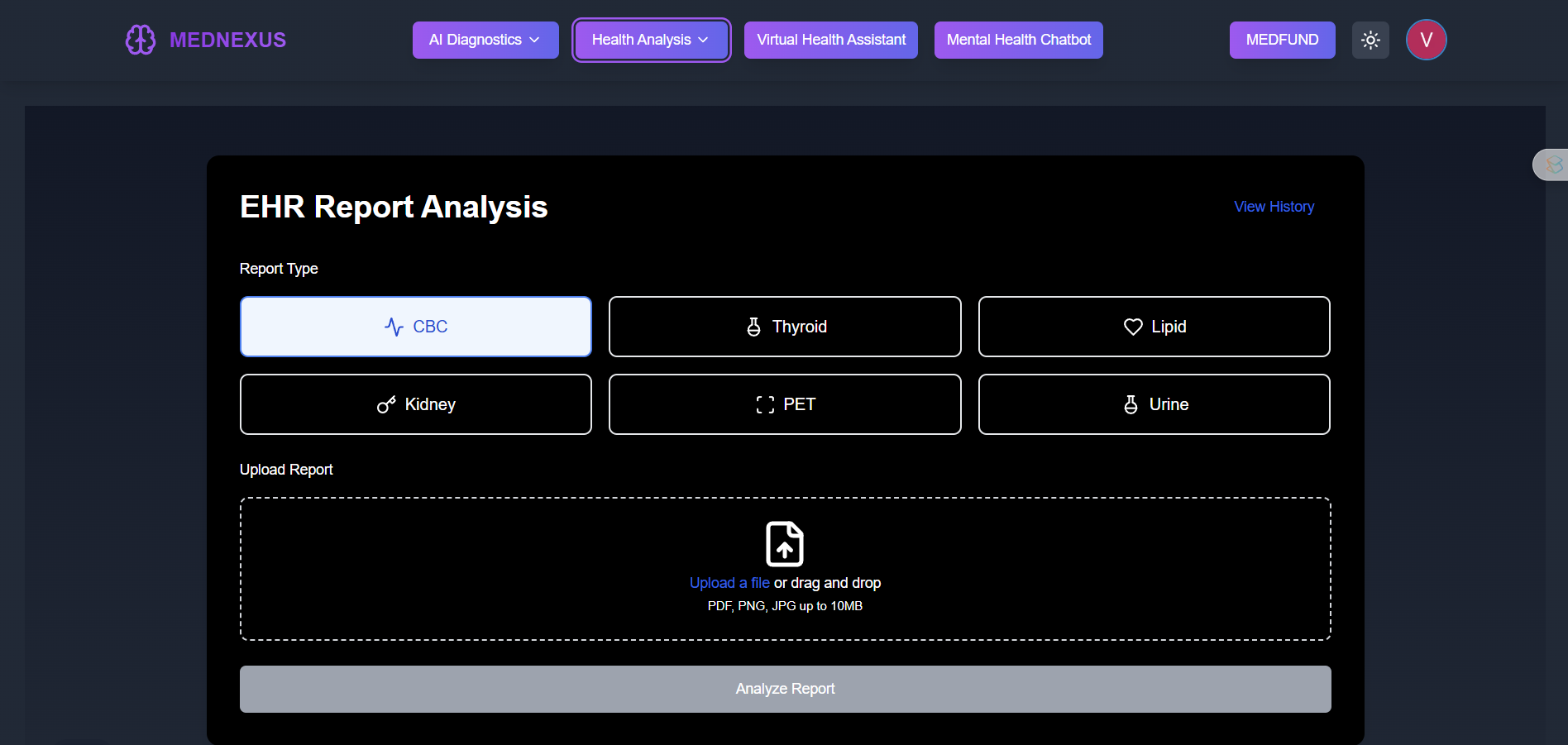Open the floating side widget icon

(x=1552, y=165)
